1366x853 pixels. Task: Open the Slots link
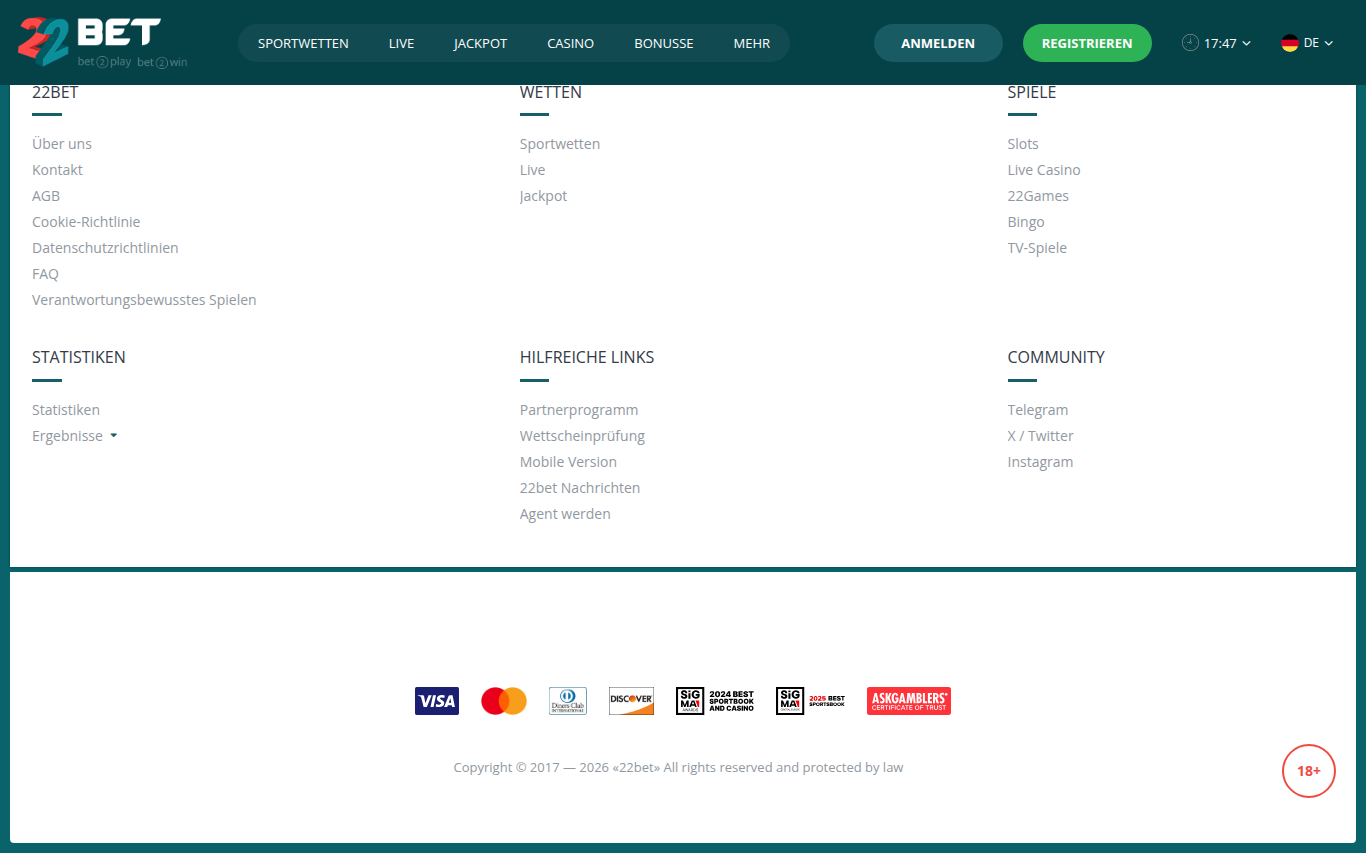tap(1023, 144)
